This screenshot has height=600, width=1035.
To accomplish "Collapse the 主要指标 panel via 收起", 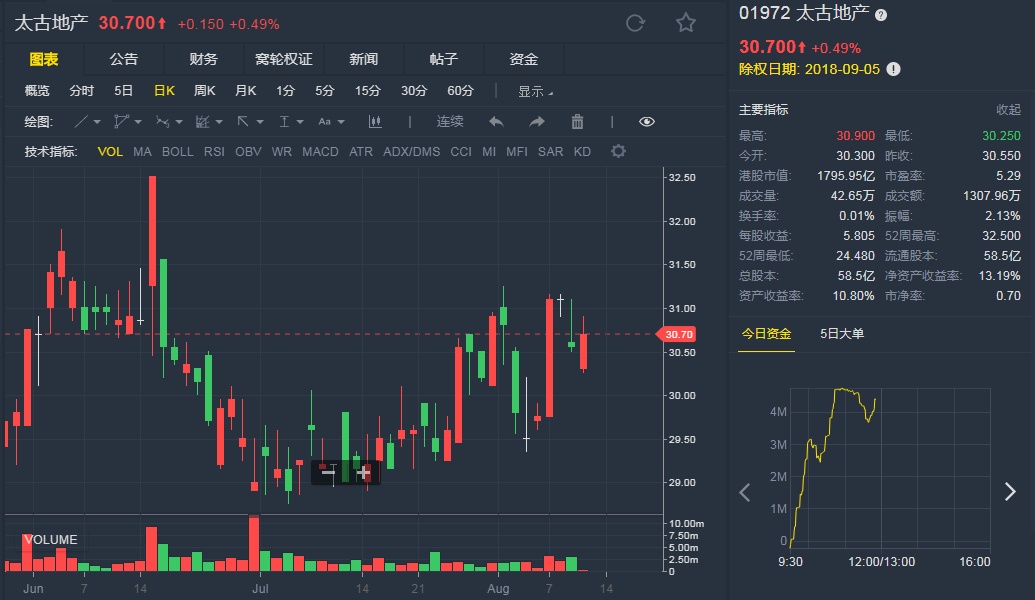I will click(1008, 110).
